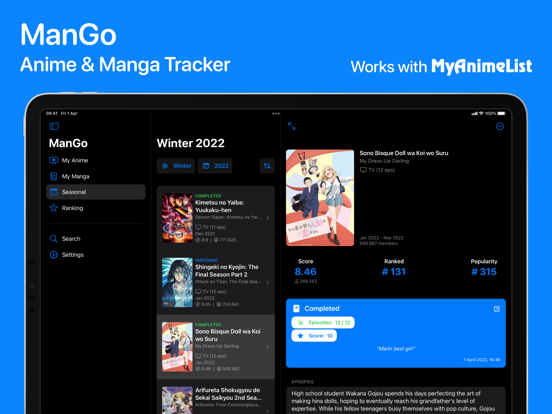Toggle the sidebar panel icon
This screenshot has height=414, width=552.
point(54,126)
